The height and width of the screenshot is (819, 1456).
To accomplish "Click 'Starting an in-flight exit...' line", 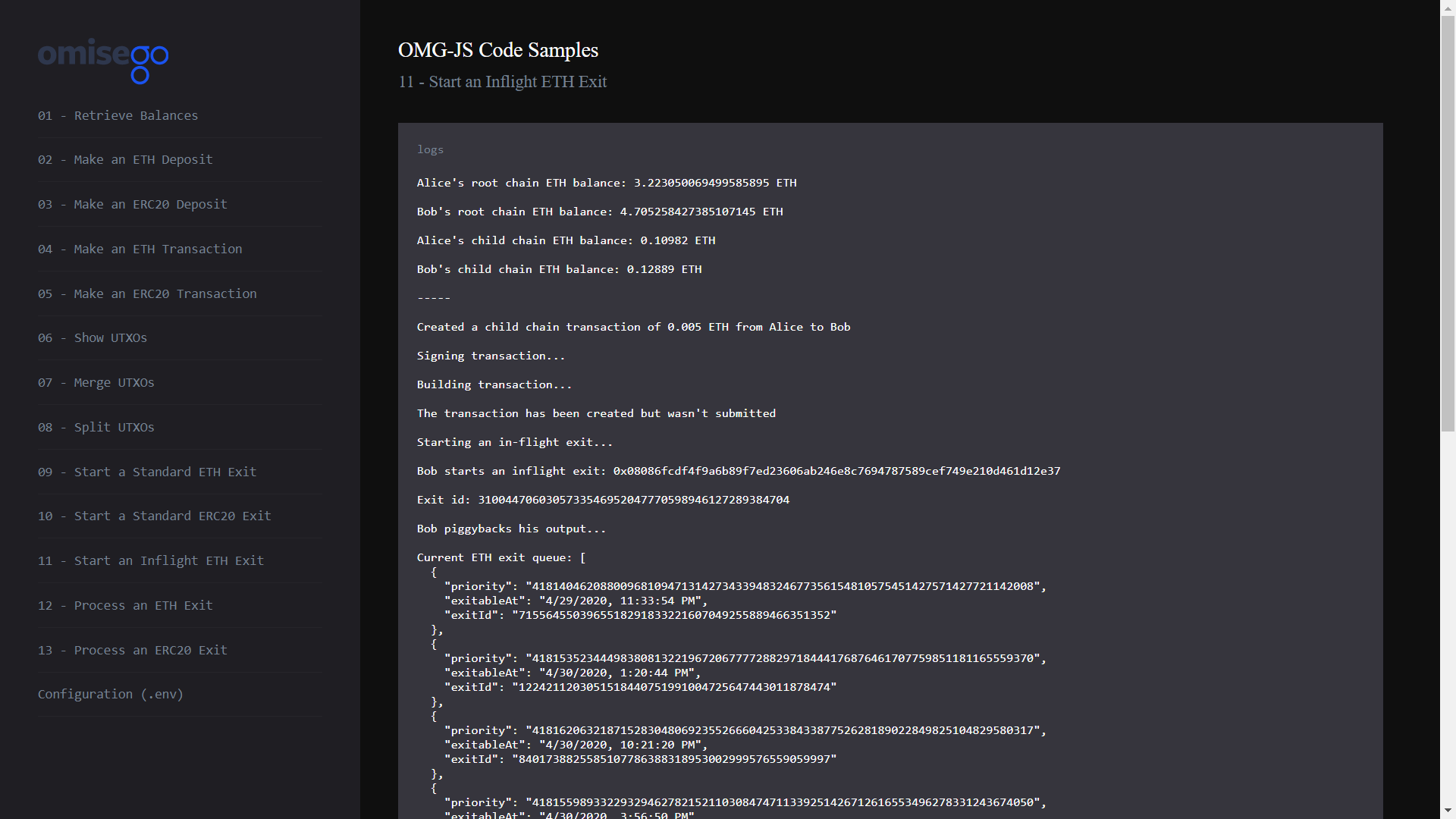I will click(515, 442).
